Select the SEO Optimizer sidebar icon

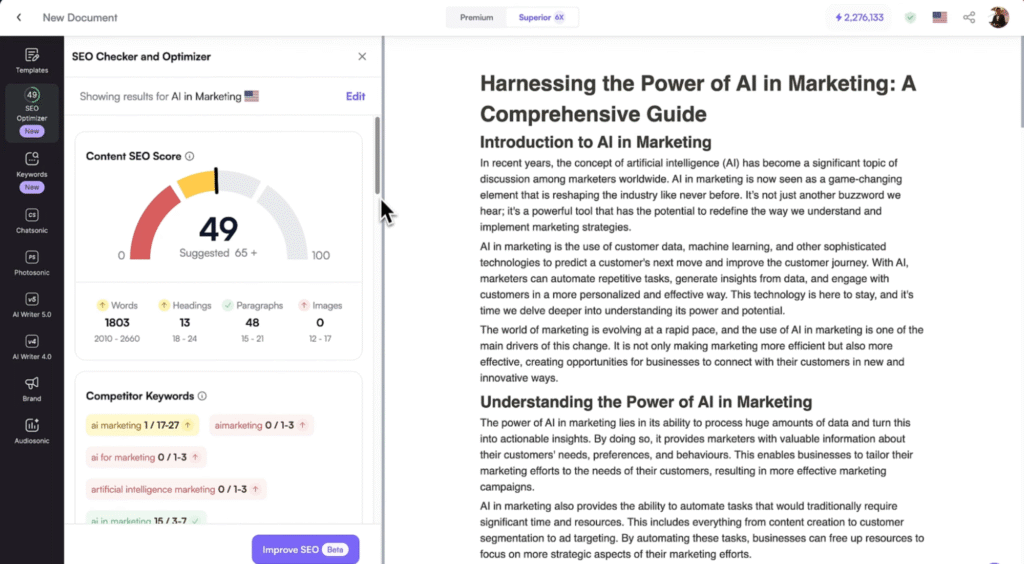[31, 112]
